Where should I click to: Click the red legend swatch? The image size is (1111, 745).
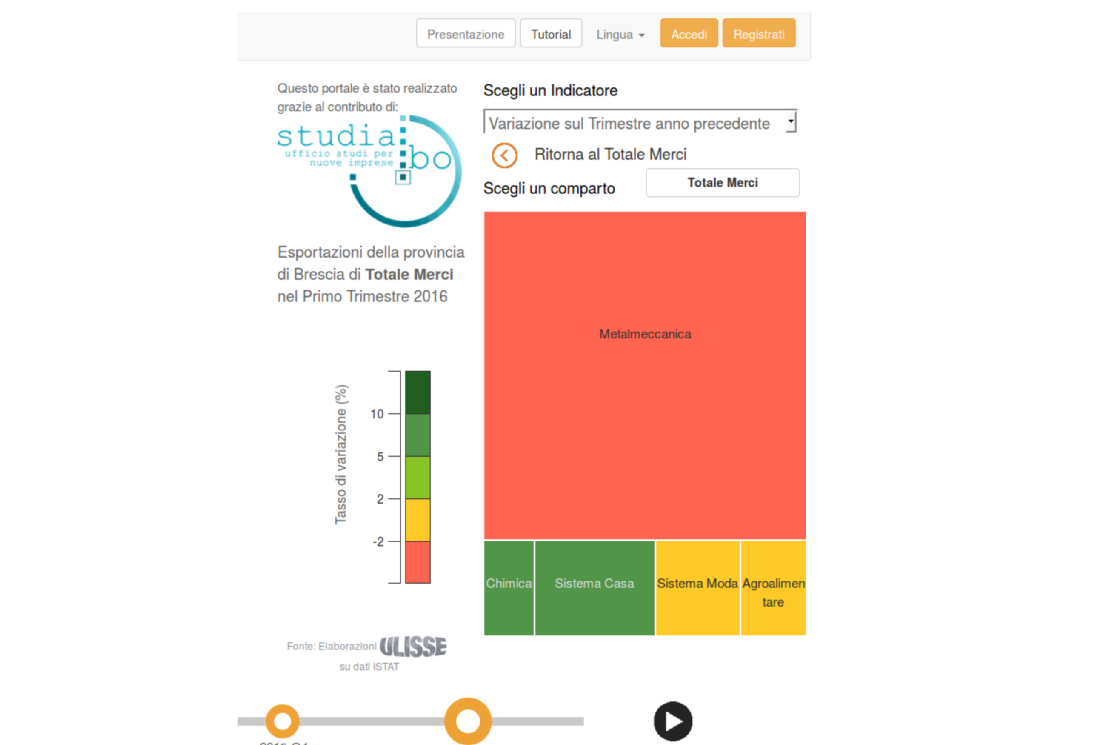click(x=418, y=562)
